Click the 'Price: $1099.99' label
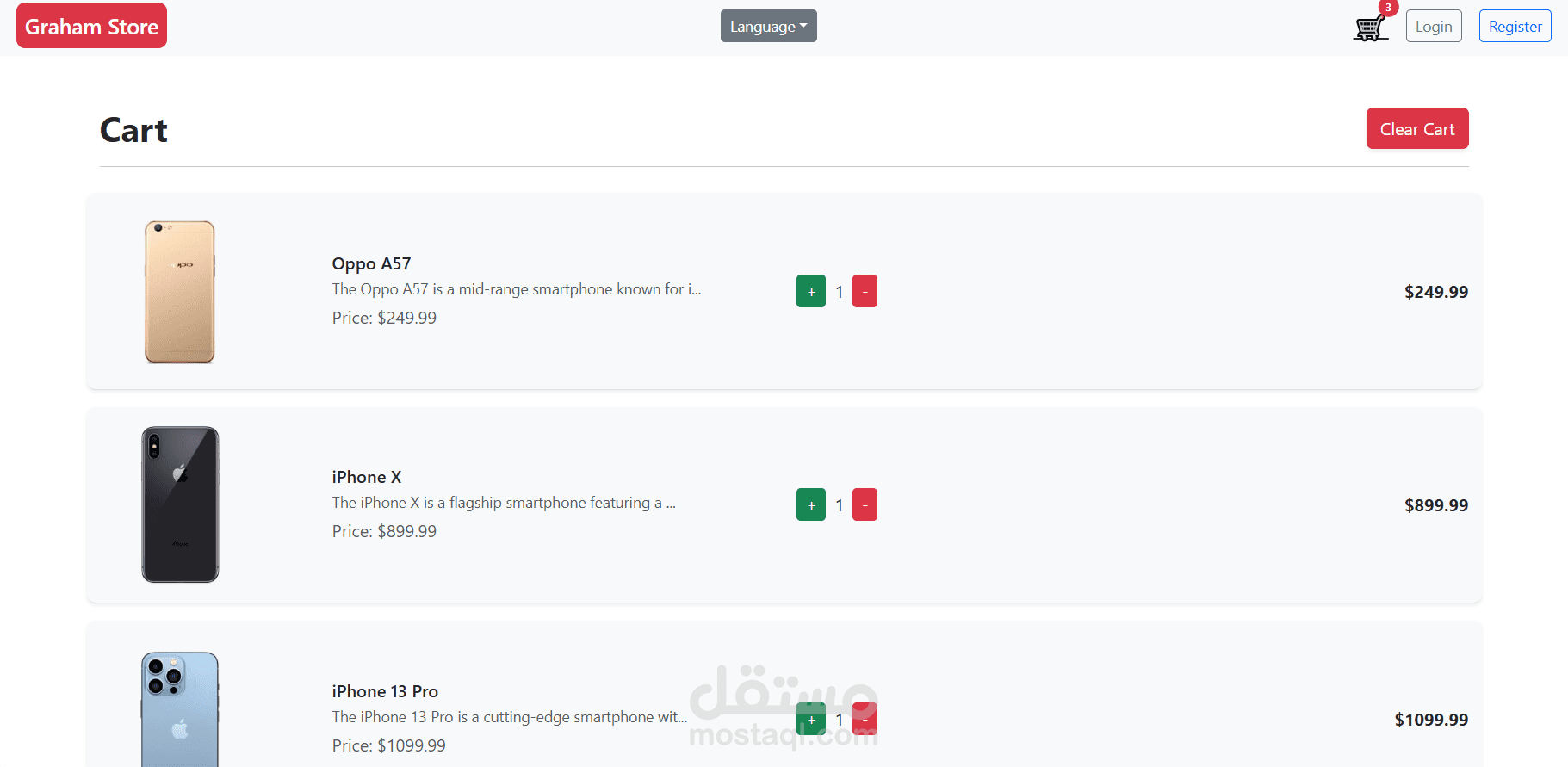This screenshot has height=767, width=1568. coord(389,745)
